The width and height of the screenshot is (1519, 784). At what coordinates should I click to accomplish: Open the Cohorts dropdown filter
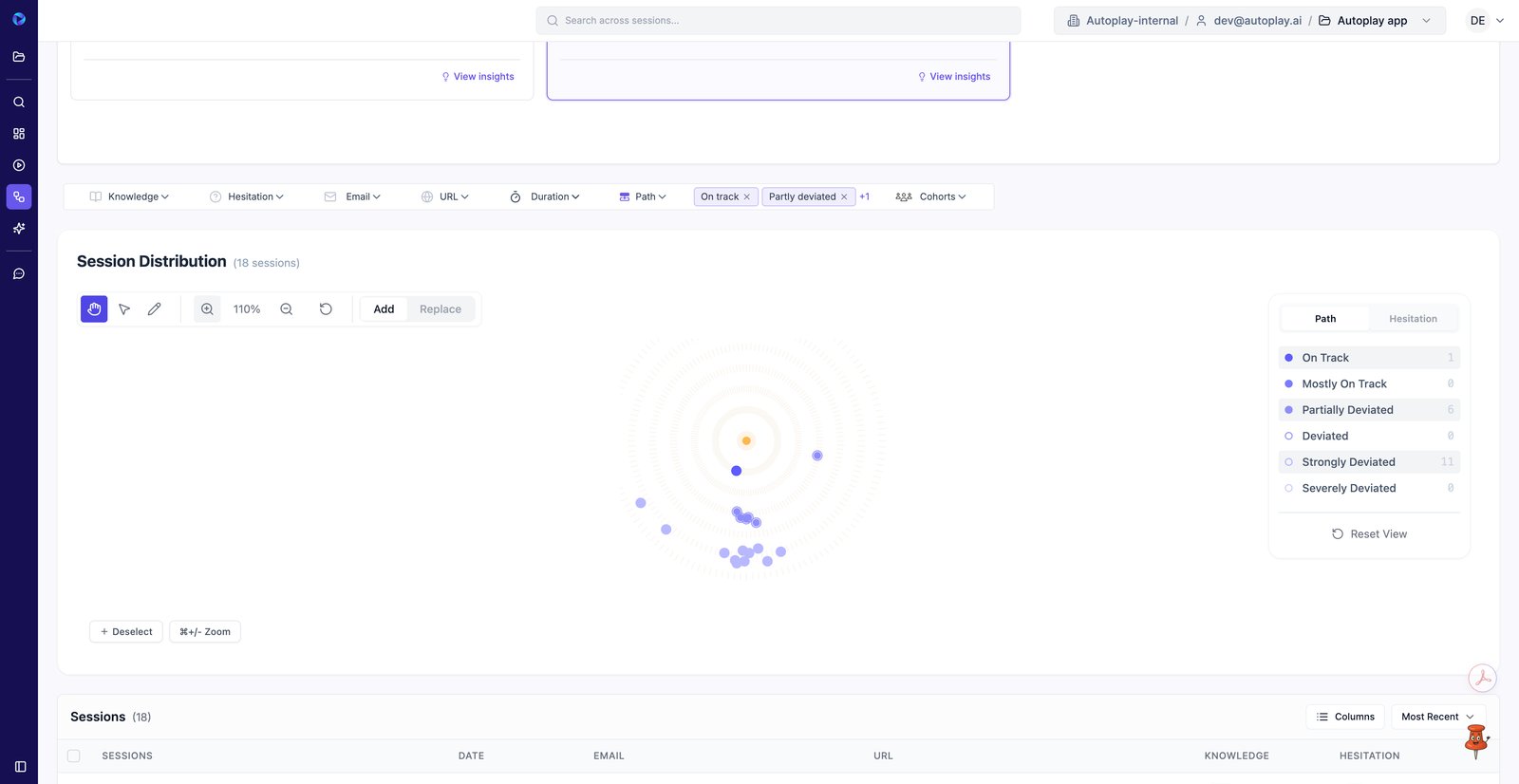(931, 197)
